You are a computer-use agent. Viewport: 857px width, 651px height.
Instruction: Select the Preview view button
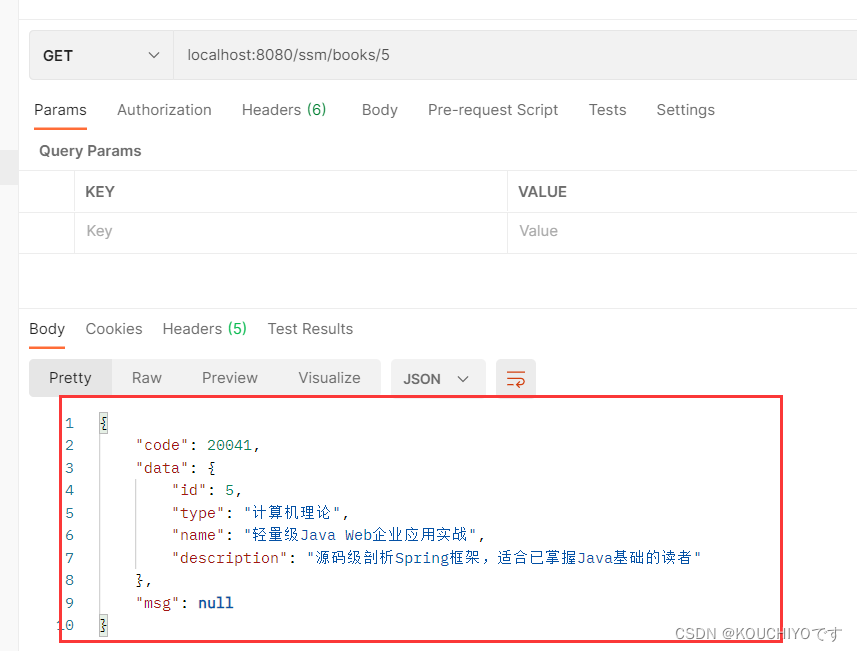pos(230,378)
